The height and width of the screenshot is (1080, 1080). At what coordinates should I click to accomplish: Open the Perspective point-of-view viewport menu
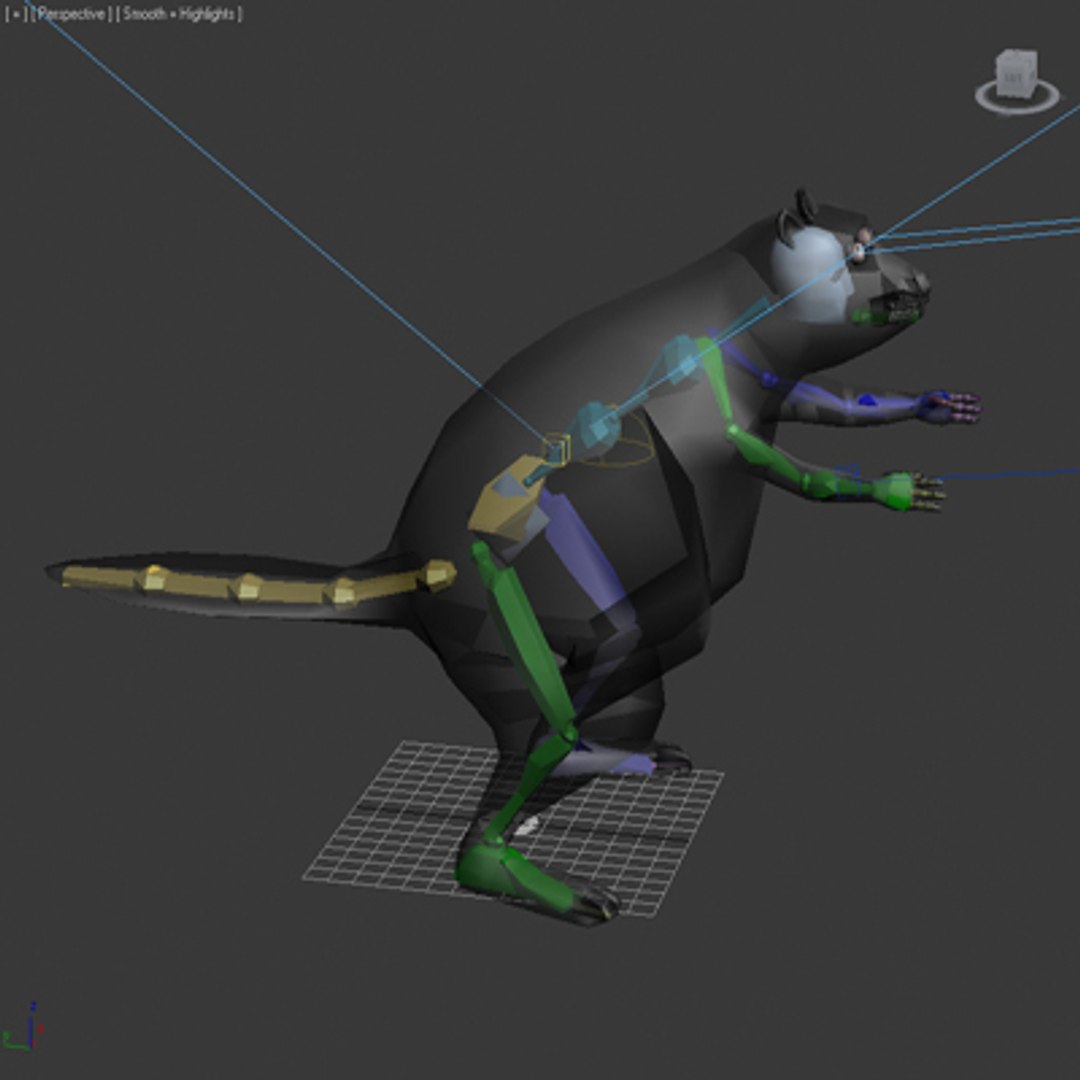coord(71,14)
